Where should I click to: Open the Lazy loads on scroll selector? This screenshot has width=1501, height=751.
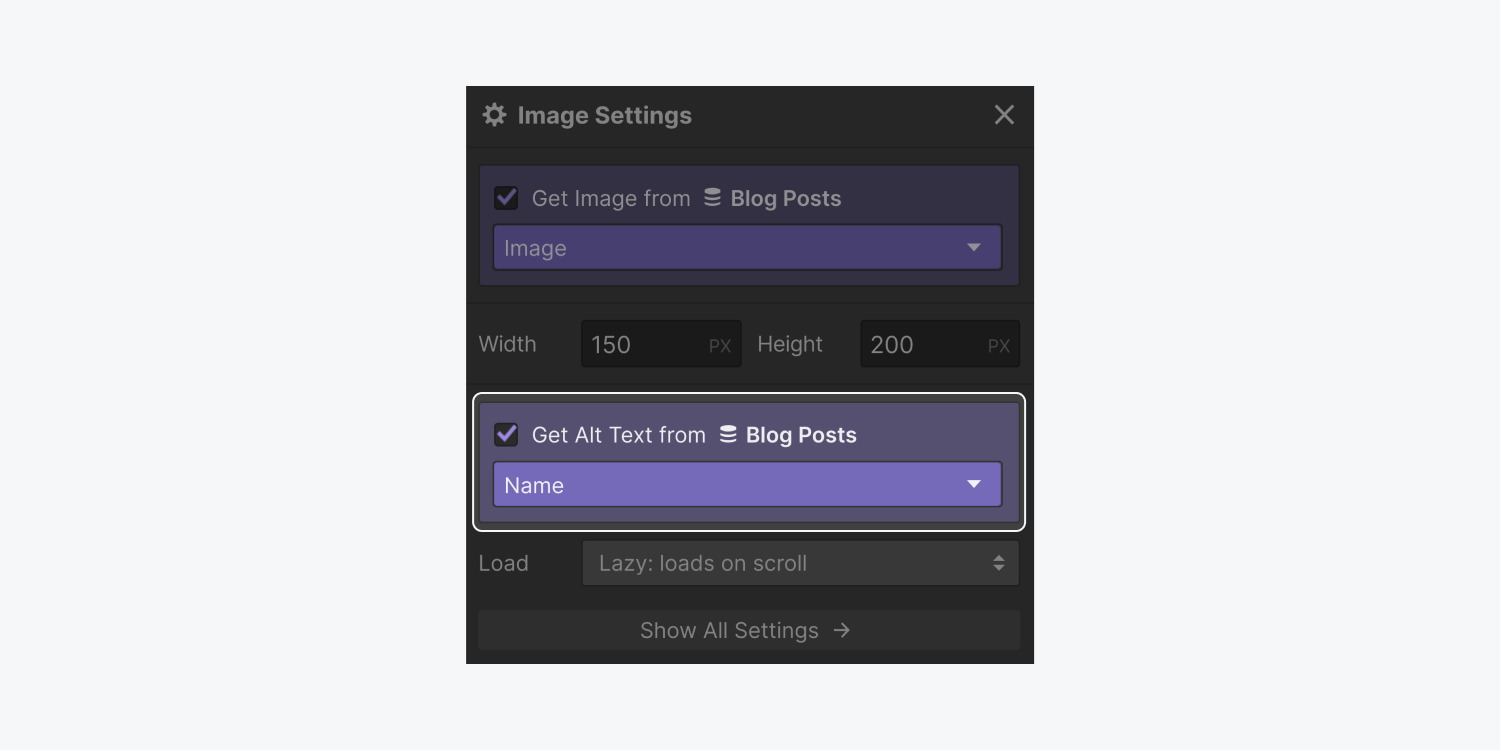pyautogui.click(x=800, y=563)
